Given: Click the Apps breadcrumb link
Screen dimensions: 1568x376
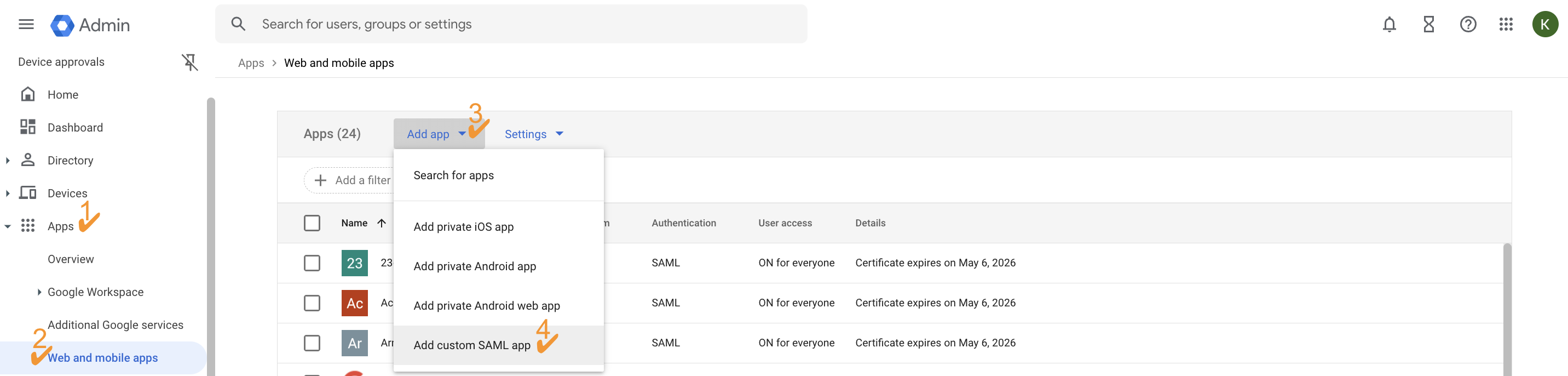Looking at the screenshot, I should [x=251, y=63].
